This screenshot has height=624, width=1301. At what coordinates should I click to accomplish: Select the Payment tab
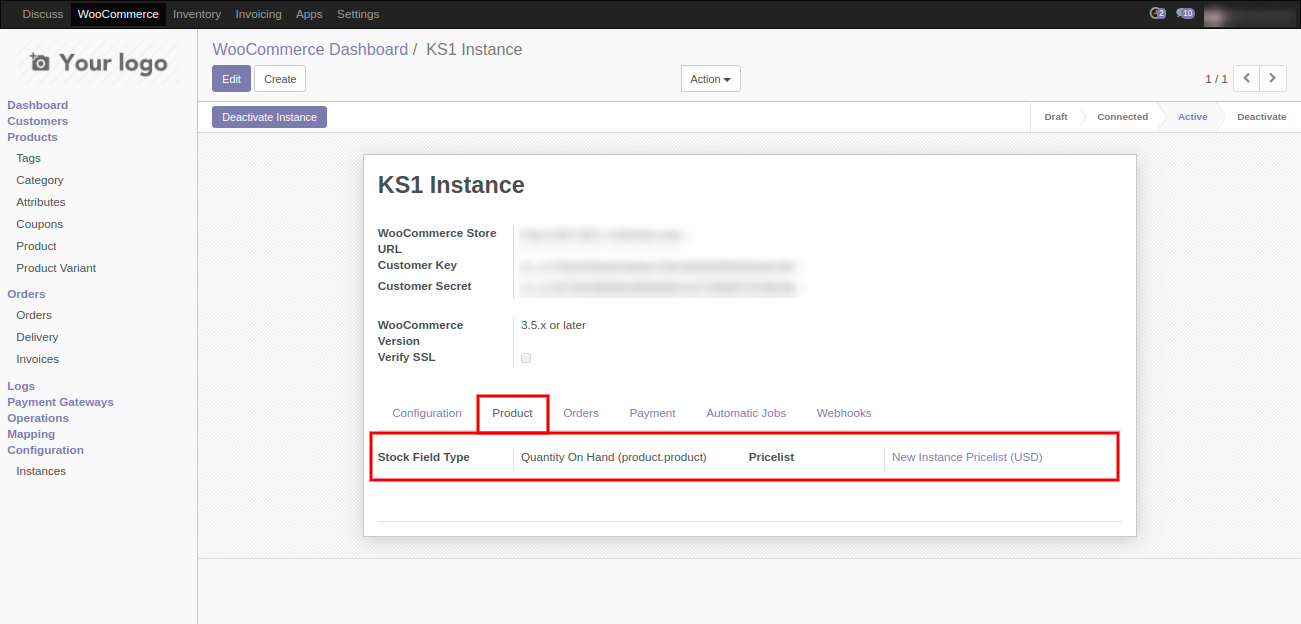point(652,413)
